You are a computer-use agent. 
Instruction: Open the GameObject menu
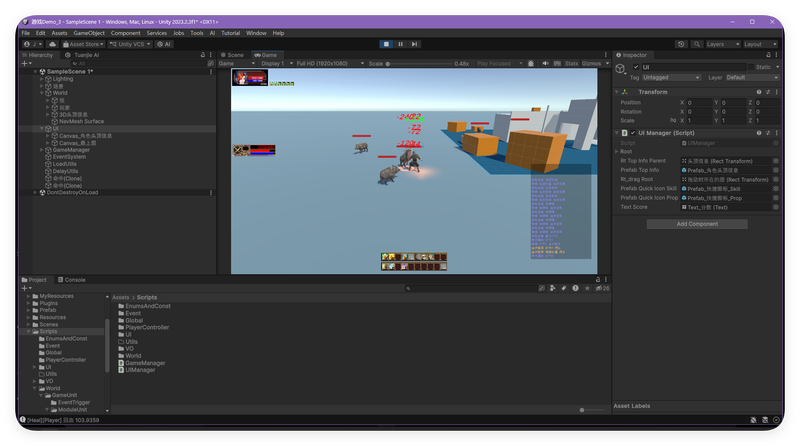click(89, 33)
